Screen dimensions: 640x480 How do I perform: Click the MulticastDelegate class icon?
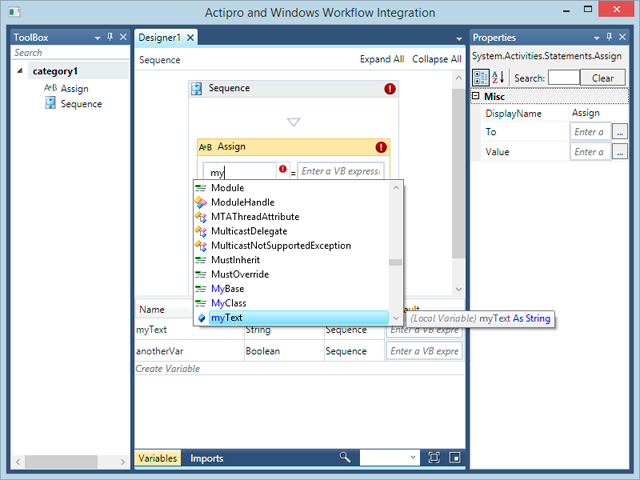[x=200, y=231]
